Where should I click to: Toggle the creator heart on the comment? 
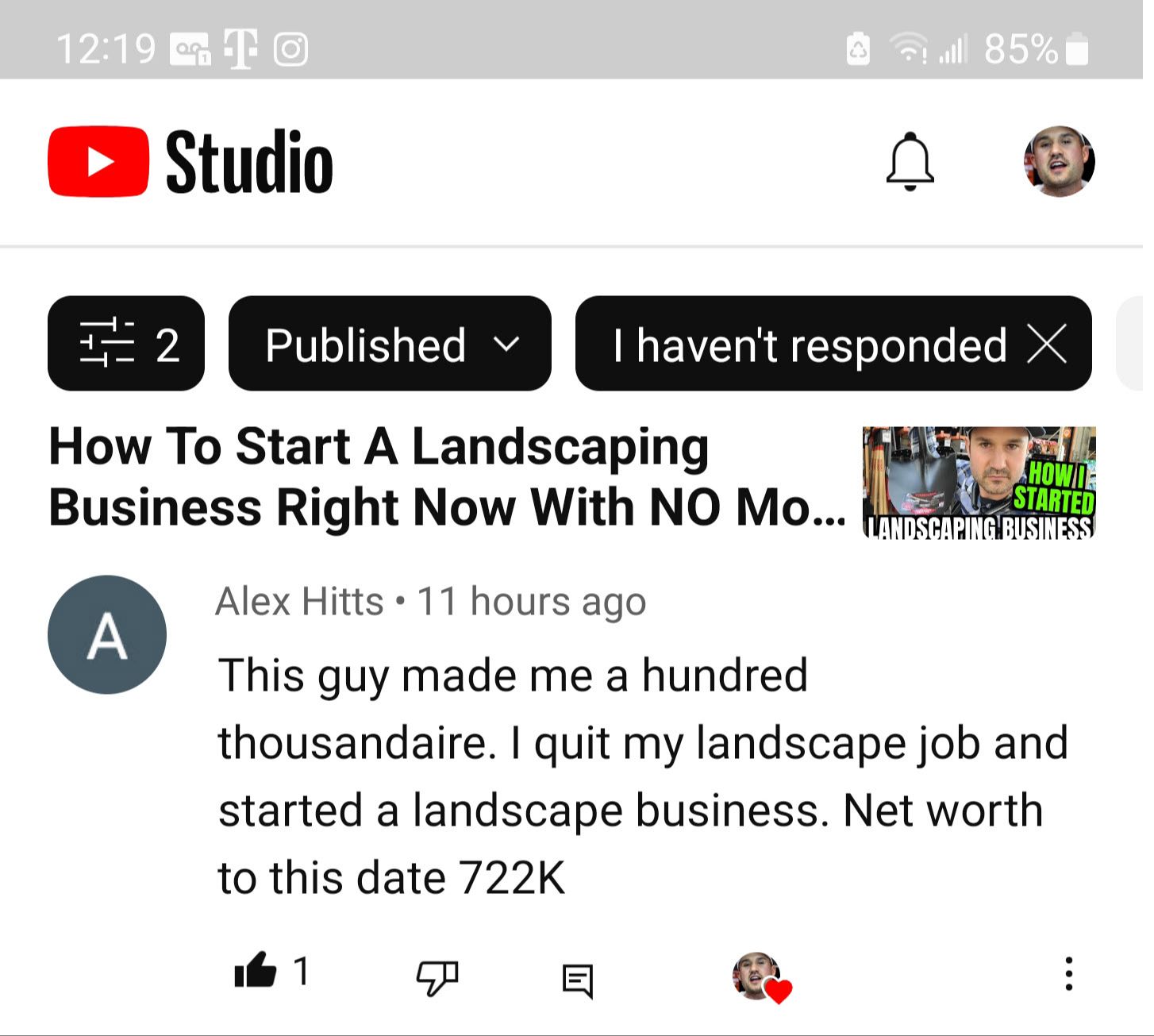tap(762, 977)
